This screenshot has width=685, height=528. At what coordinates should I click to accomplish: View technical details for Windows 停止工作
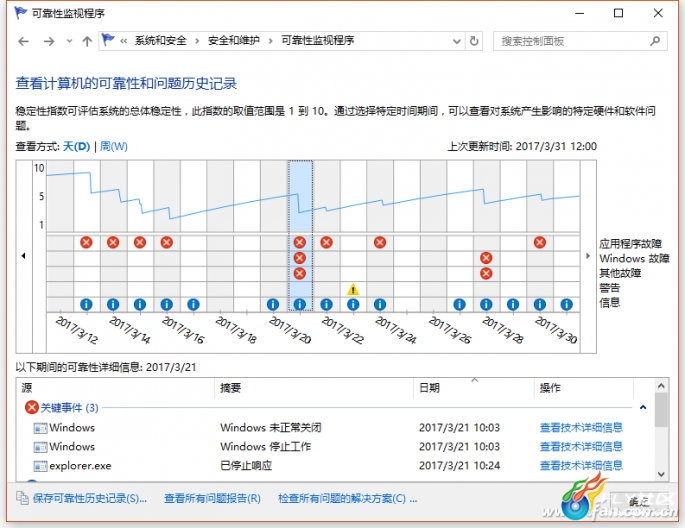pos(581,447)
